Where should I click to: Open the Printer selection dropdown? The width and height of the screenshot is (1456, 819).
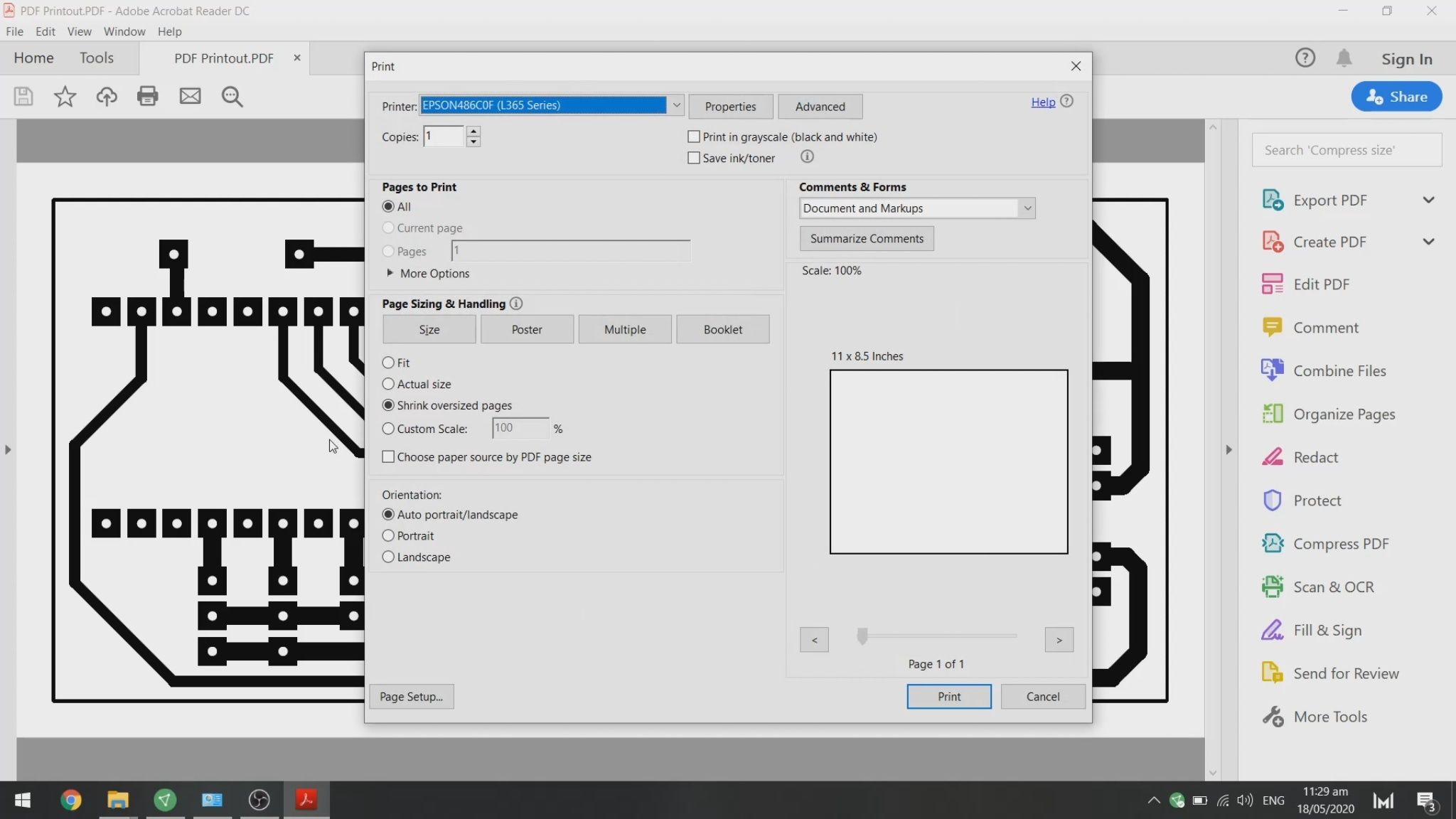tap(675, 105)
